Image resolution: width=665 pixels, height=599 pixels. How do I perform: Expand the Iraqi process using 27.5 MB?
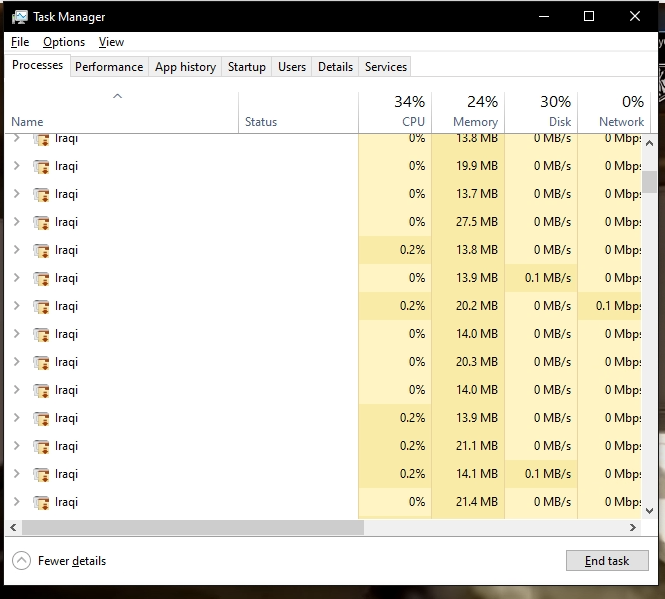point(17,221)
